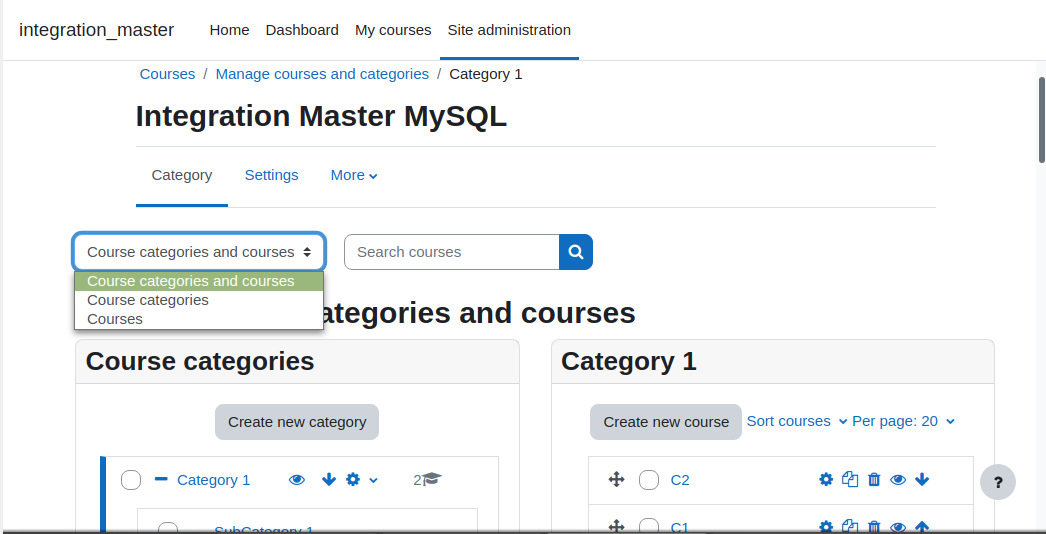Click the 'Course categories' panel heading
Viewport: 1046px width, 534px height.
pos(200,361)
